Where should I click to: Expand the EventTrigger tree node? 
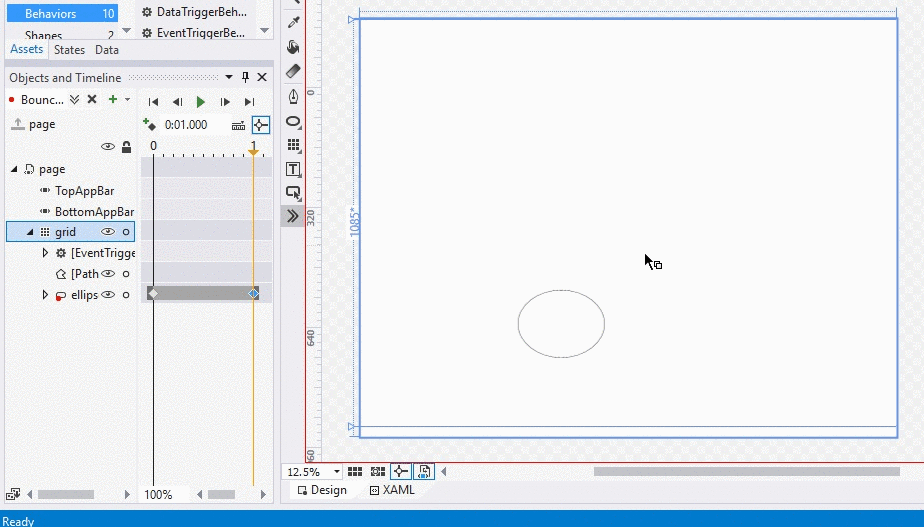pyautogui.click(x=45, y=253)
